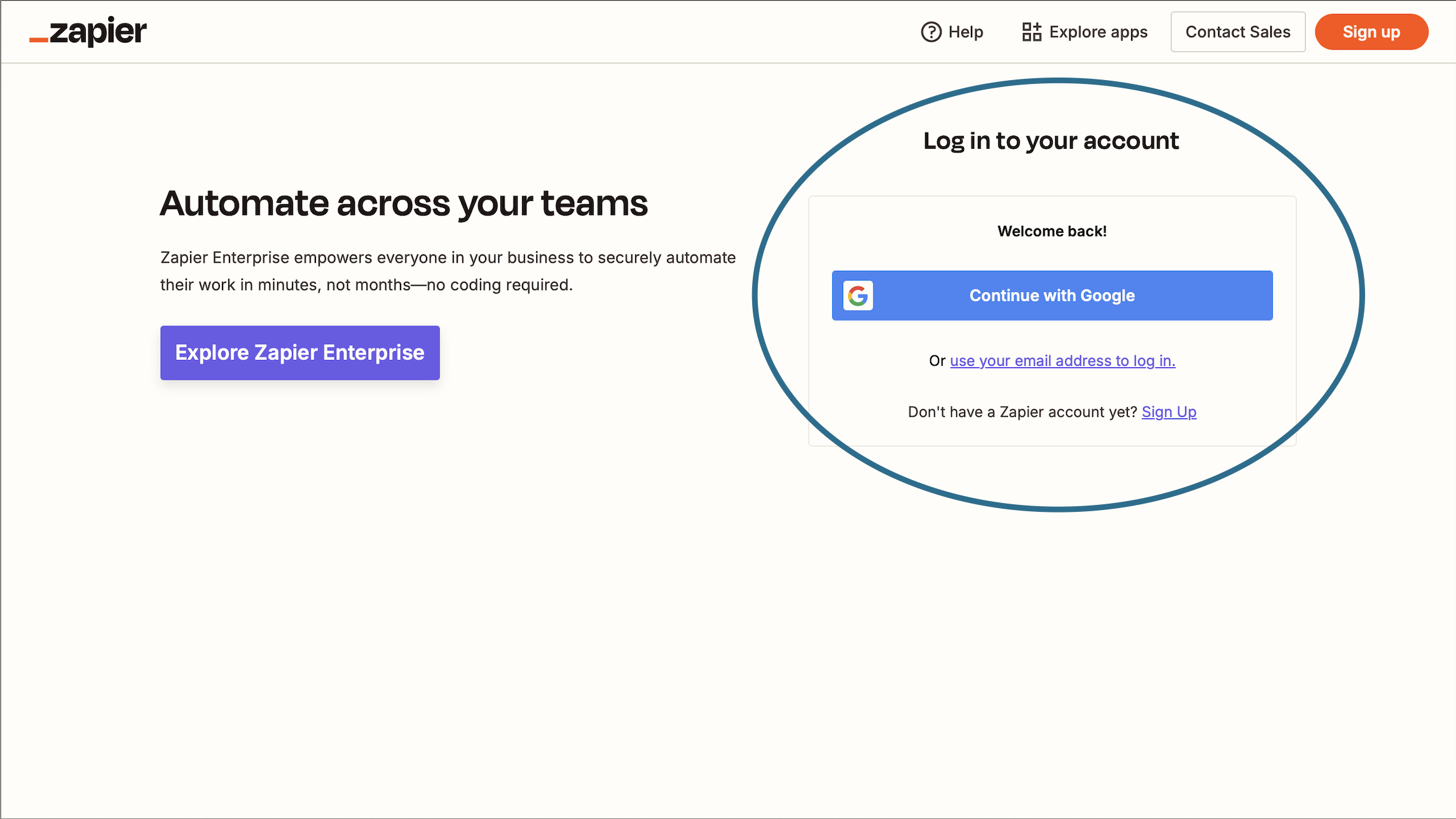The width and height of the screenshot is (1456, 819).
Task: Click the Help question mark icon
Action: (931, 32)
